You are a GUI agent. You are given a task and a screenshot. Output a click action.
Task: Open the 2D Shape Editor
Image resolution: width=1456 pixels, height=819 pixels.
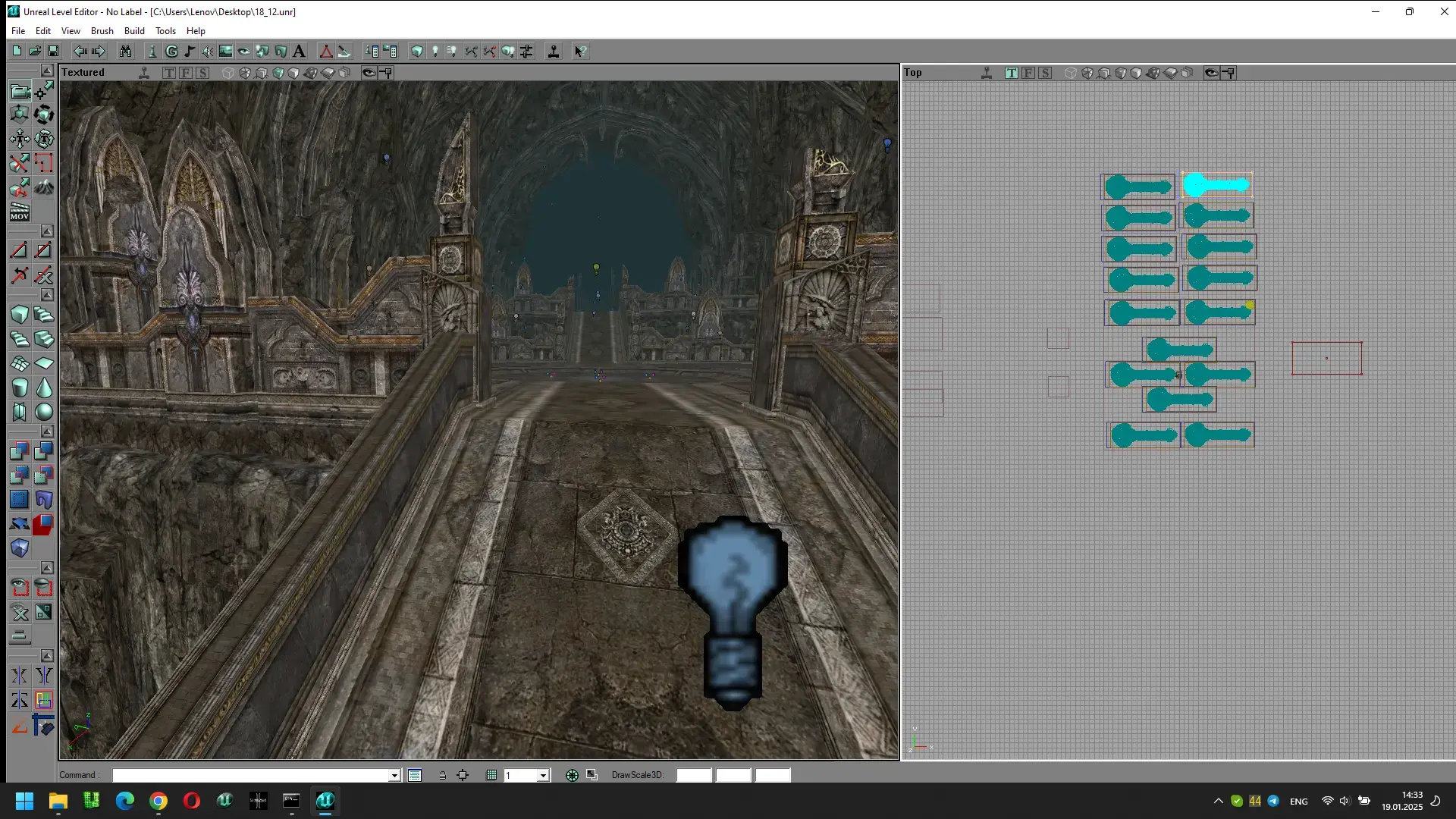click(326, 51)
